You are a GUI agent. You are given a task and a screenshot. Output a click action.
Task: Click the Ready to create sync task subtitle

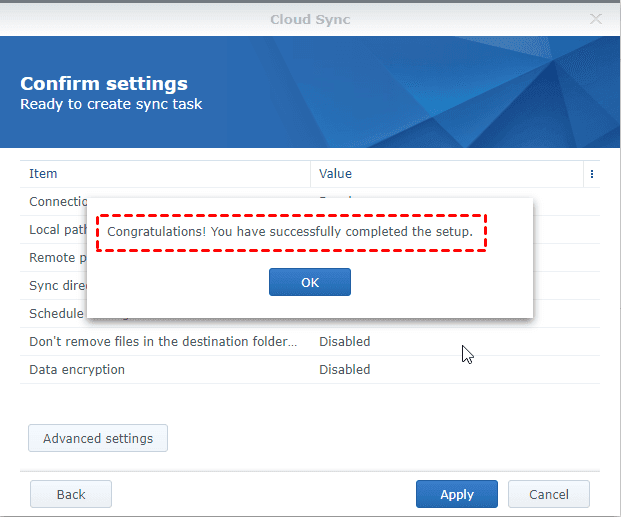(x=111, y=104)
